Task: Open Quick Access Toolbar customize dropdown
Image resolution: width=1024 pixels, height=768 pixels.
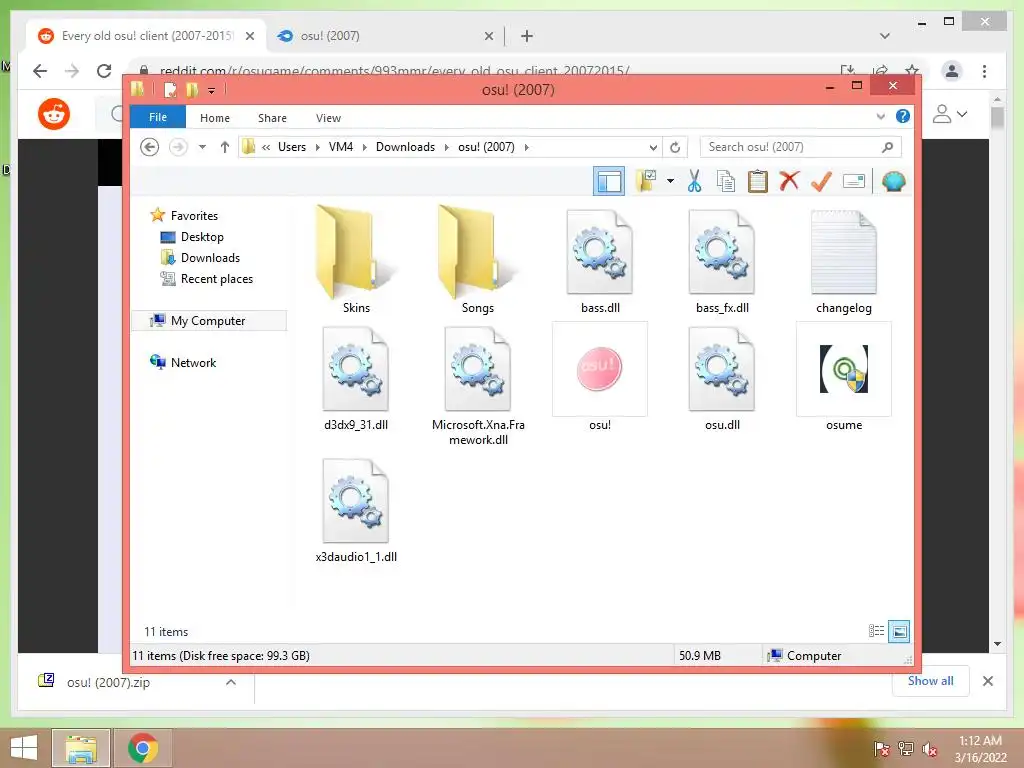Action: coord(211,91)
